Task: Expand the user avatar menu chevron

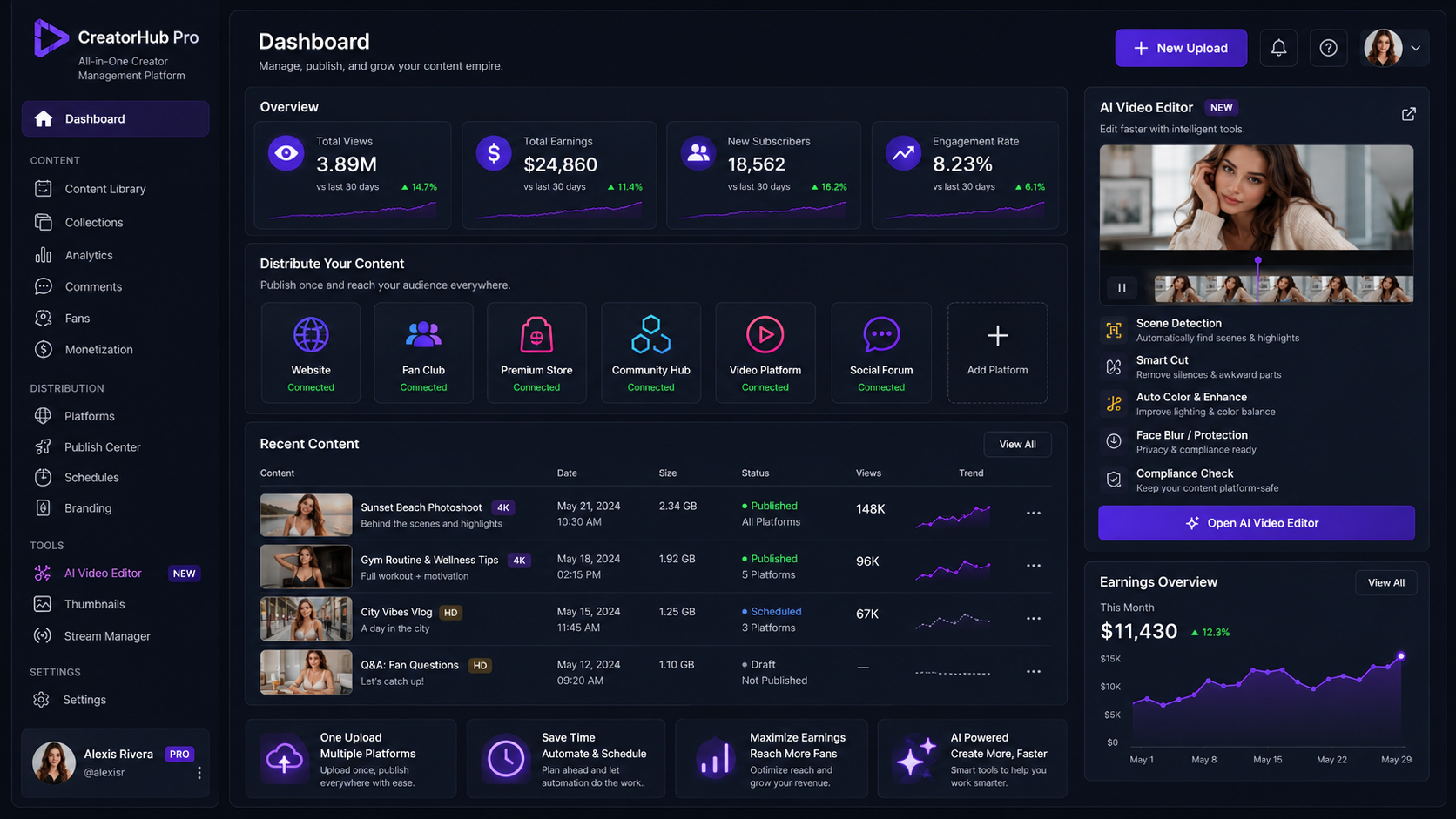Action: (x=1416, y=49)
